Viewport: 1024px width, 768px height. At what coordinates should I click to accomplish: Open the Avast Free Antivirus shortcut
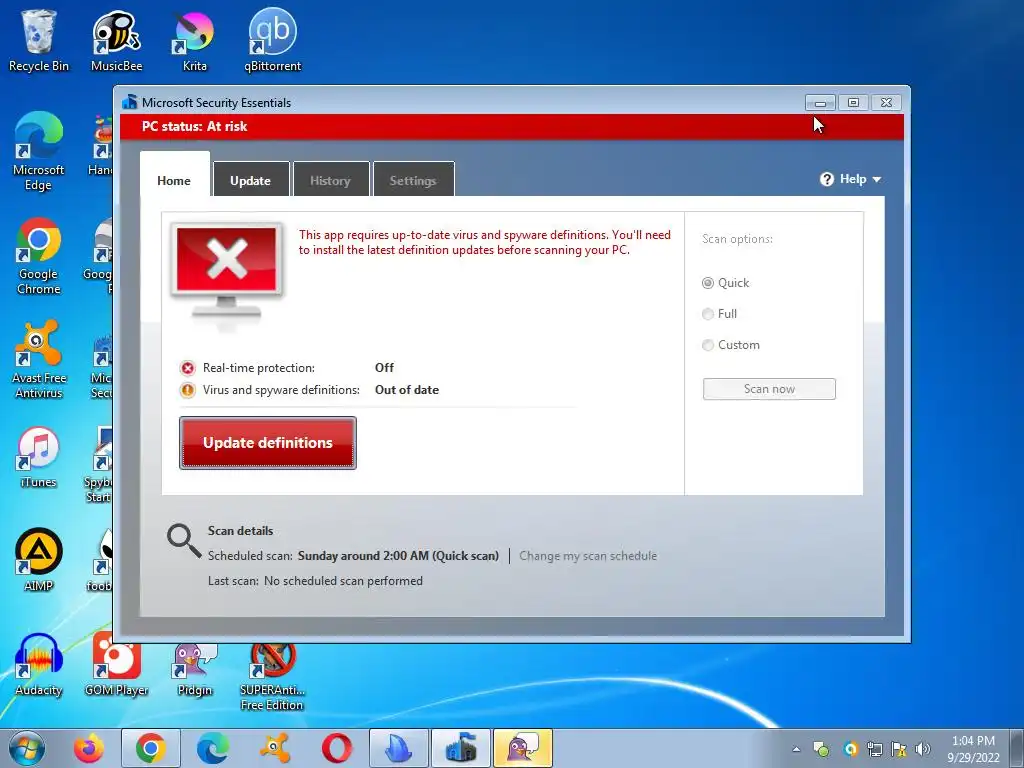coord(39,359)
